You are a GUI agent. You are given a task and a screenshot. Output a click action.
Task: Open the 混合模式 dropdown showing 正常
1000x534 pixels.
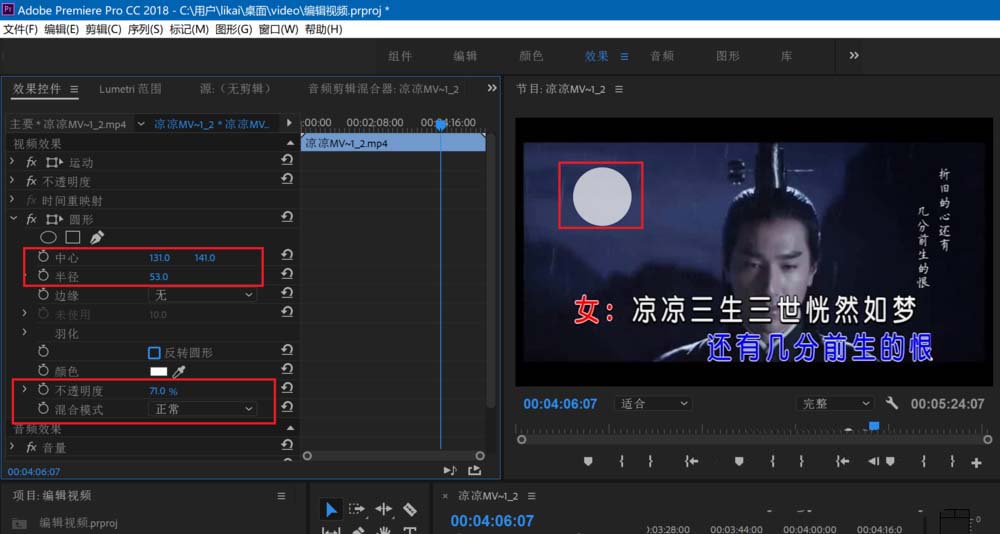(x=203, y=409)
